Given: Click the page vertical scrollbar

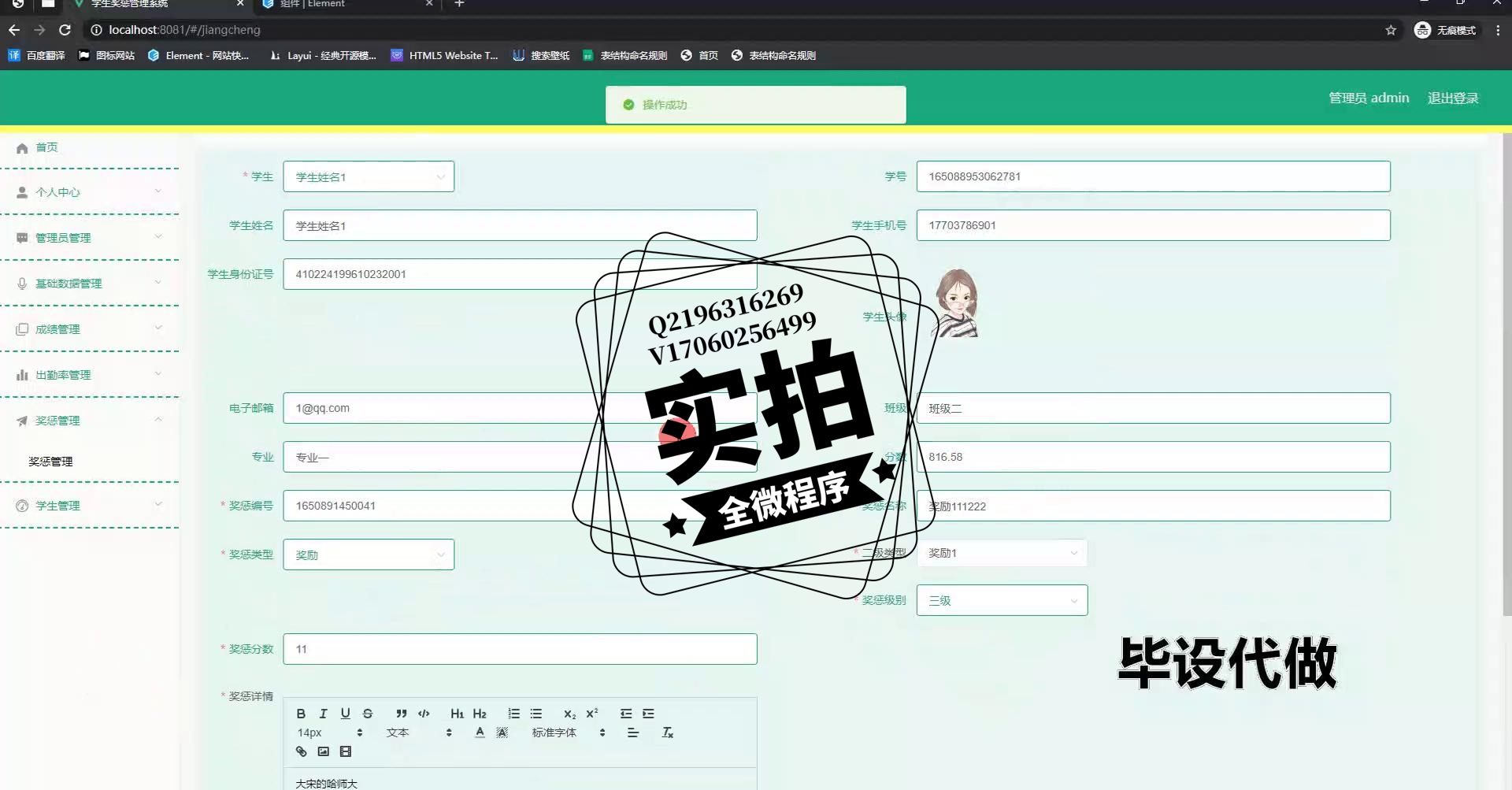Looking at the screenshot, I should coord(1506,374).
